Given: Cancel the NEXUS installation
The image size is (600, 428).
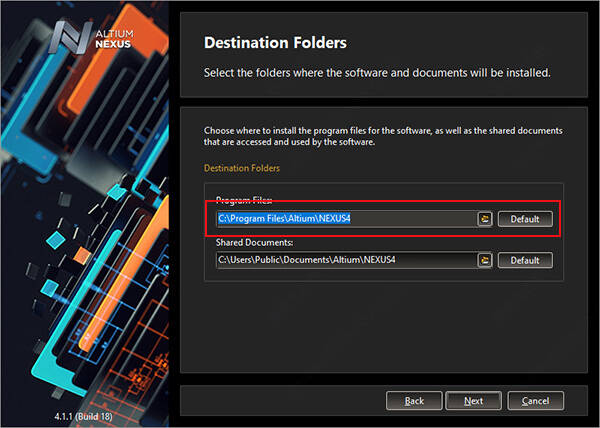Looking at the screenshot, I should pyautogui.click(x=535, y=401).
